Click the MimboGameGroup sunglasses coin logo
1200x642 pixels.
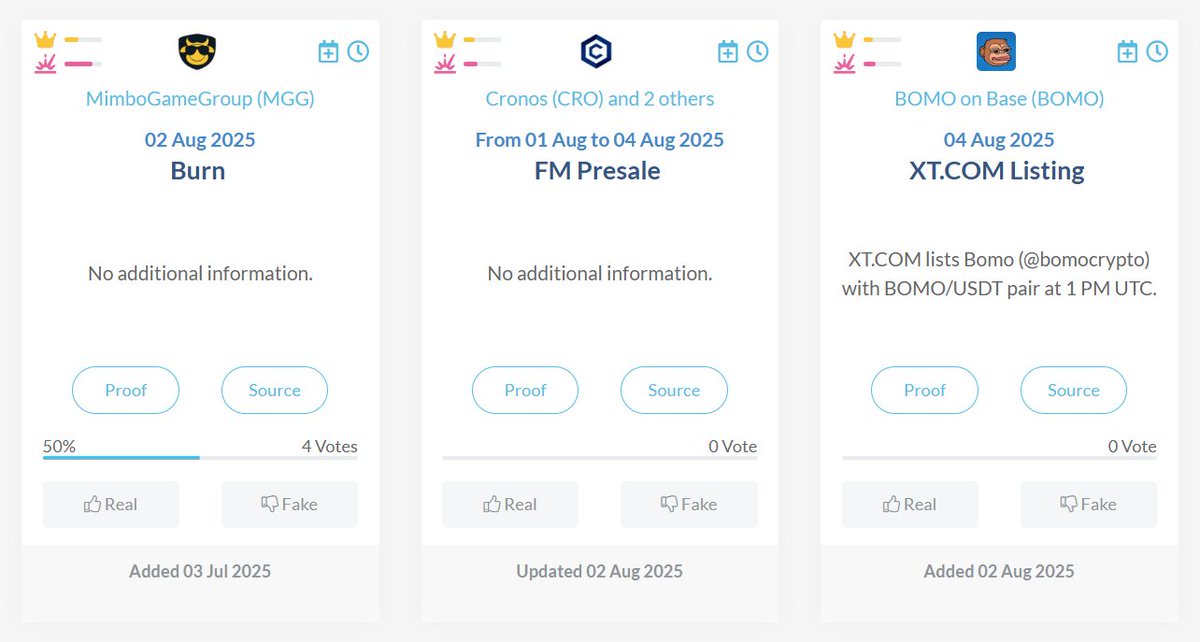point(197,51)
